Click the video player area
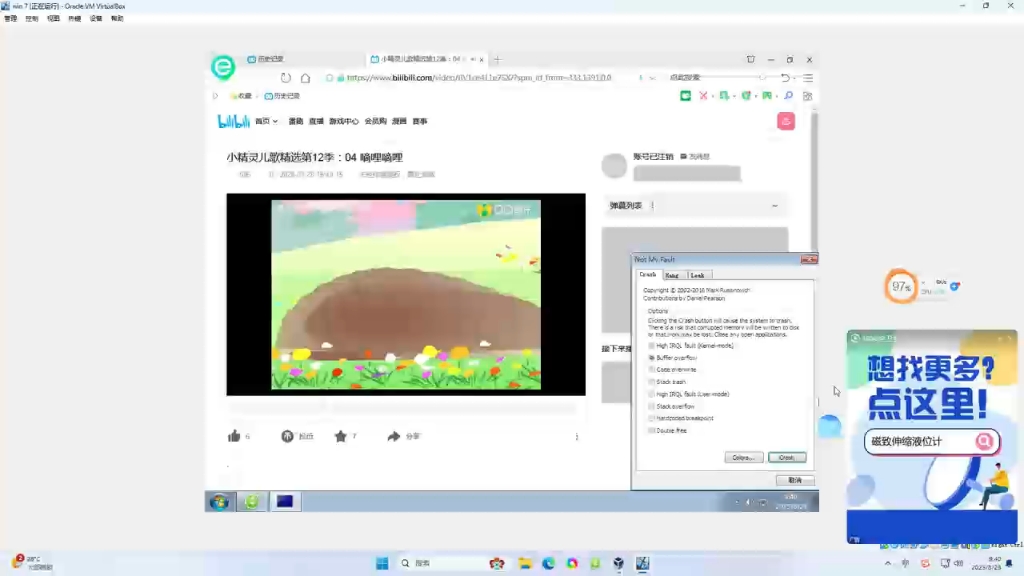Viewport: 1024px width, 576px height. (406, 295)
